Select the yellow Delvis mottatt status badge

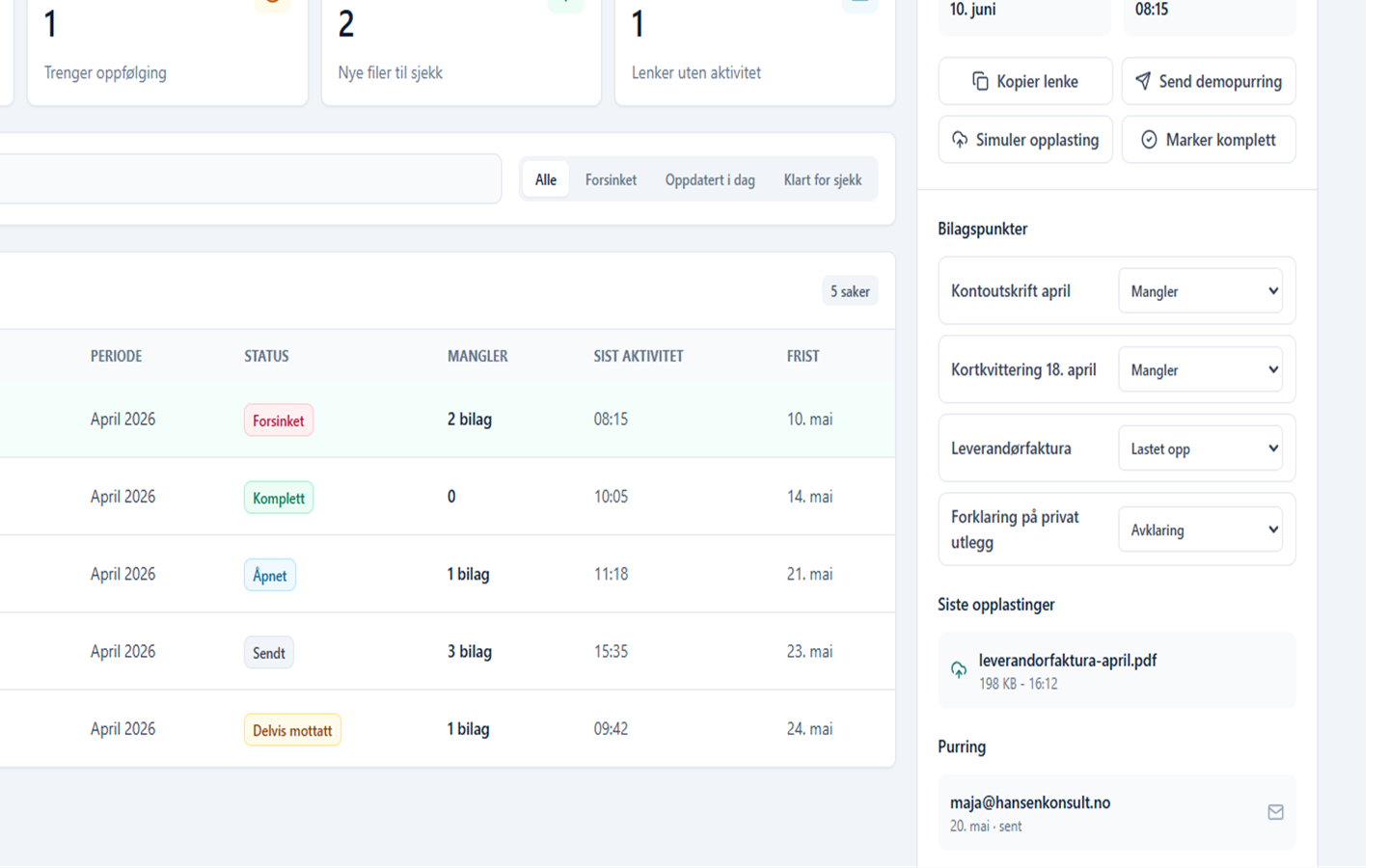(x=292, y=730)
